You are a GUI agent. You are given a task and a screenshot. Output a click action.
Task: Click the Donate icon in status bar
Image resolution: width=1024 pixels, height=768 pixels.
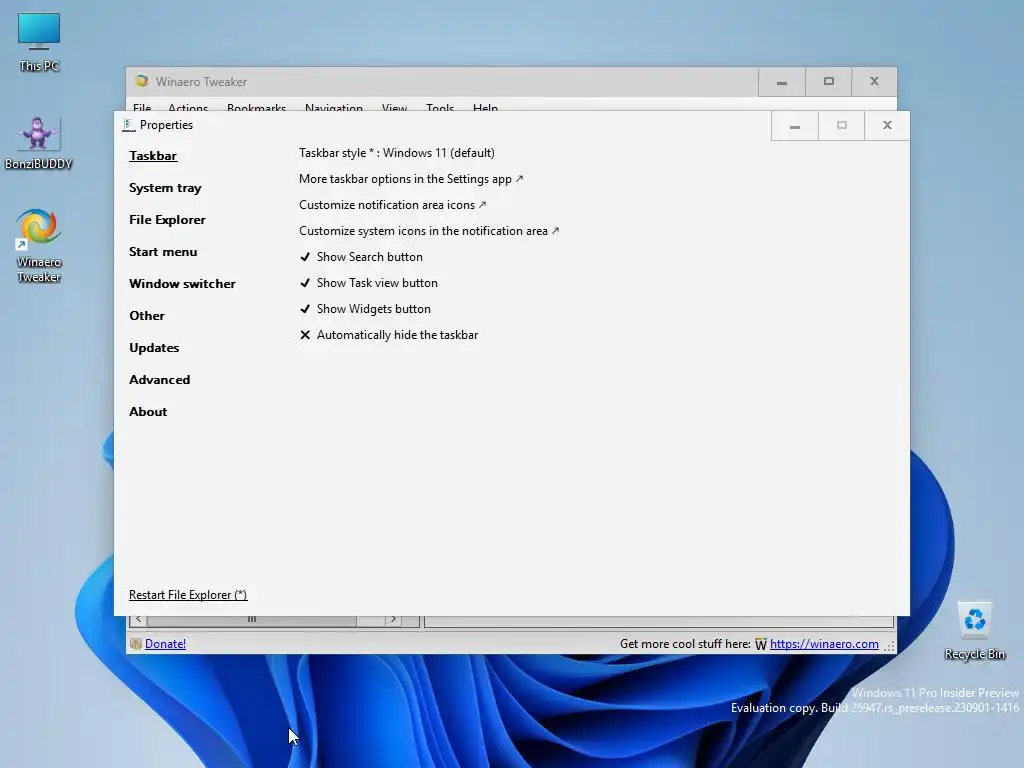click(136, 644)
